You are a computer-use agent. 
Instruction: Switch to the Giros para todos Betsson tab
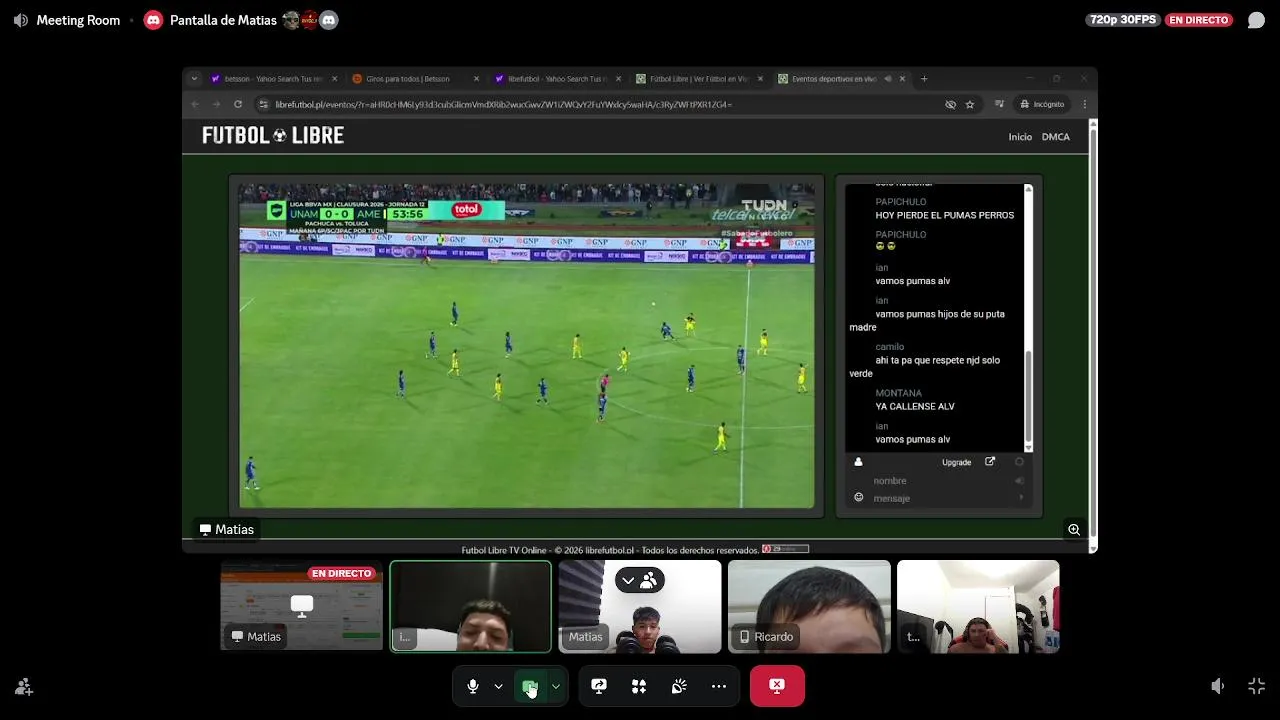point(415,79)
